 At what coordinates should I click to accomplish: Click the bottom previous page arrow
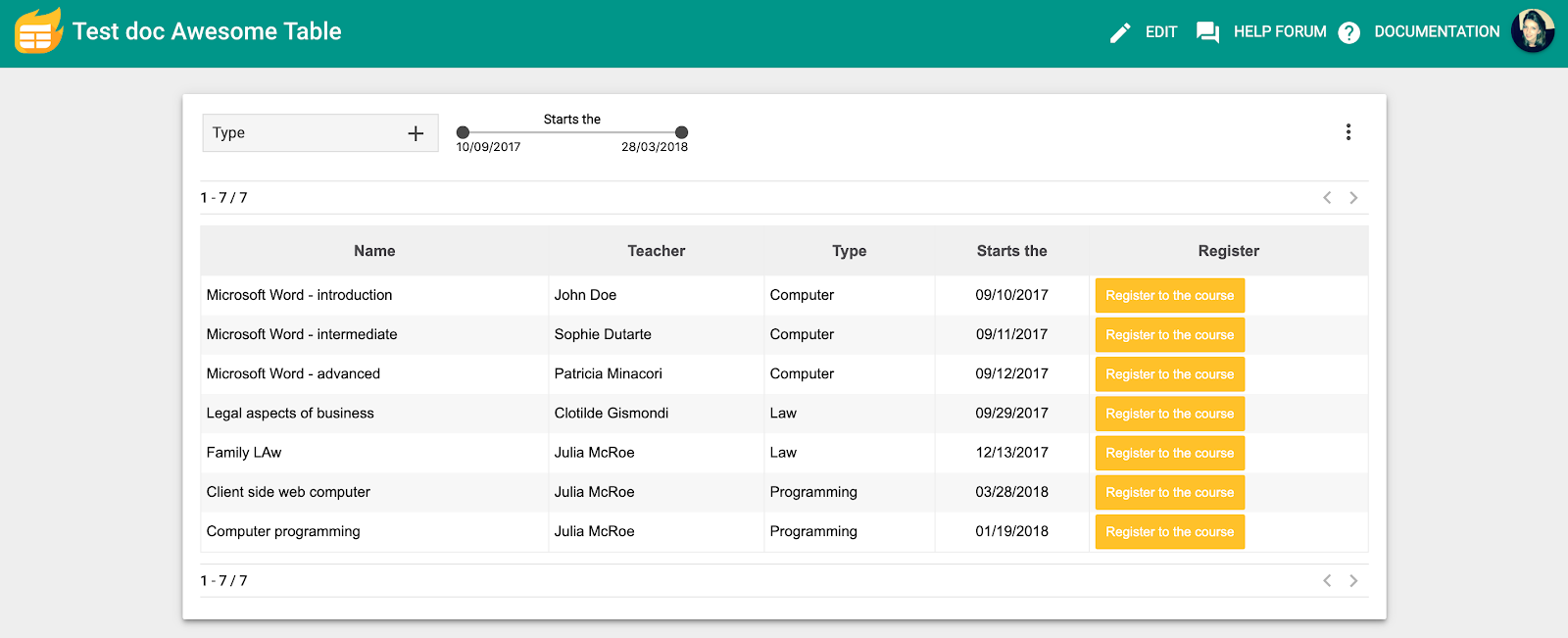click(x=1327, y=580)
